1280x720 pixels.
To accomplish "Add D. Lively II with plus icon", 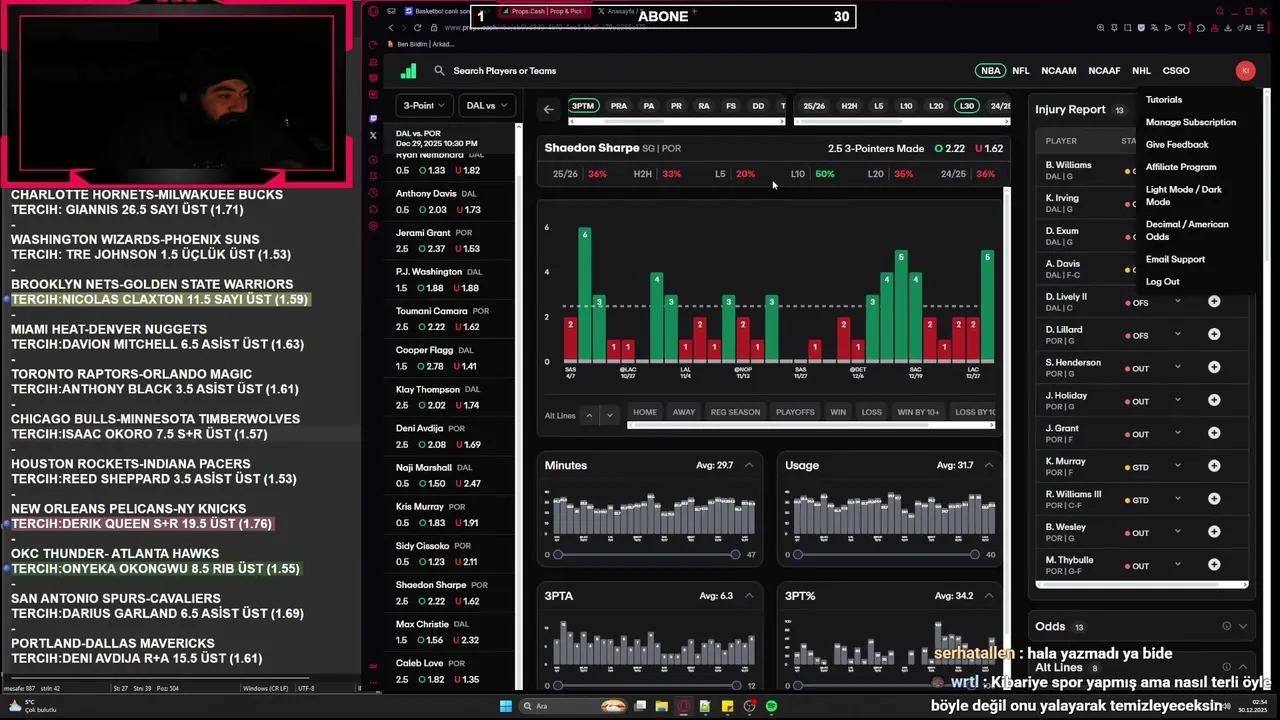I will pyautogui.click(x=1214, y=301).
